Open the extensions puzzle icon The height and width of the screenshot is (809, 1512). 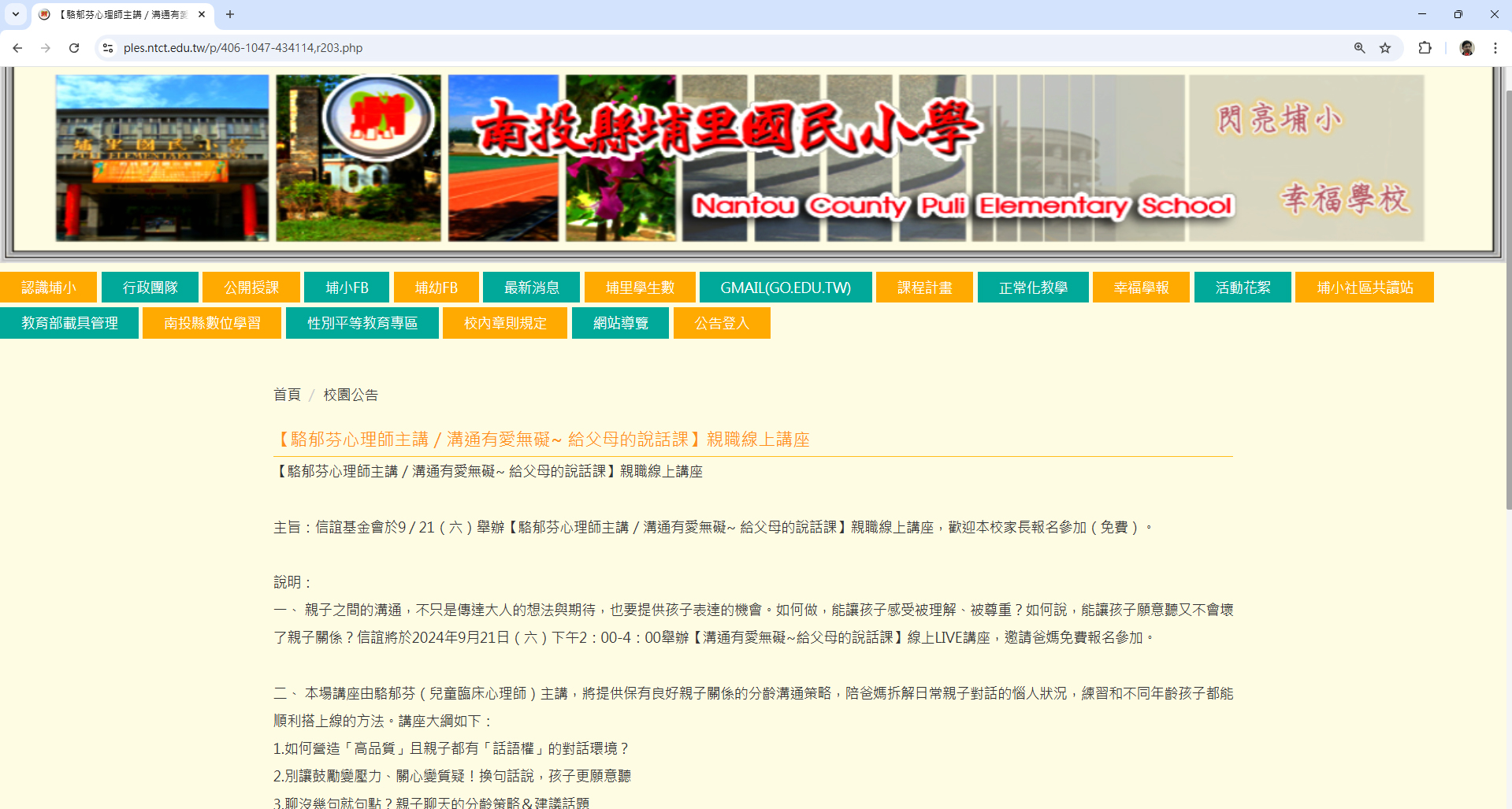click(x=1425, y=48)
